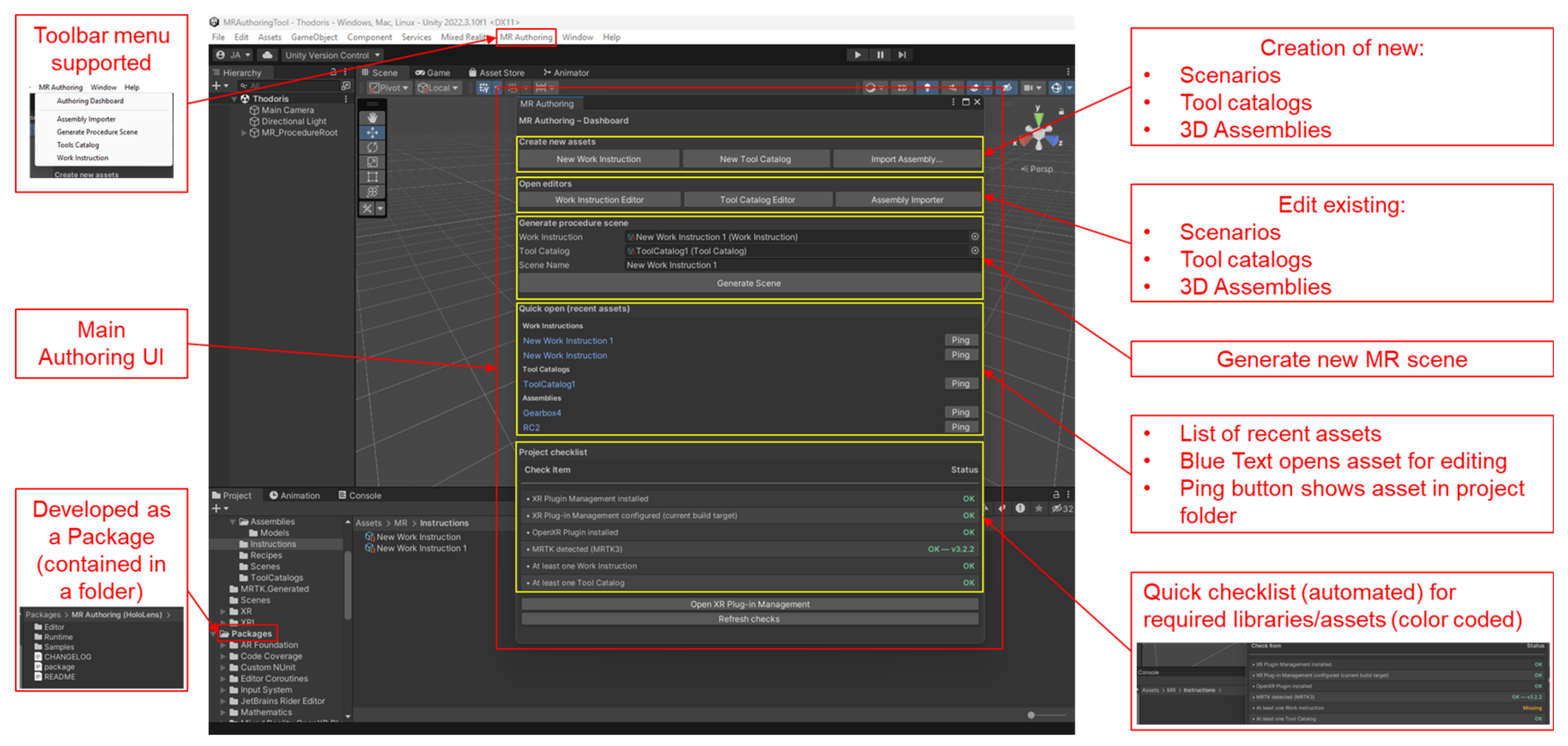Open ToolCatalog1 blue link
Image resolution: width=1568 pixels, height=746 pixels.
tap(548, 384)
